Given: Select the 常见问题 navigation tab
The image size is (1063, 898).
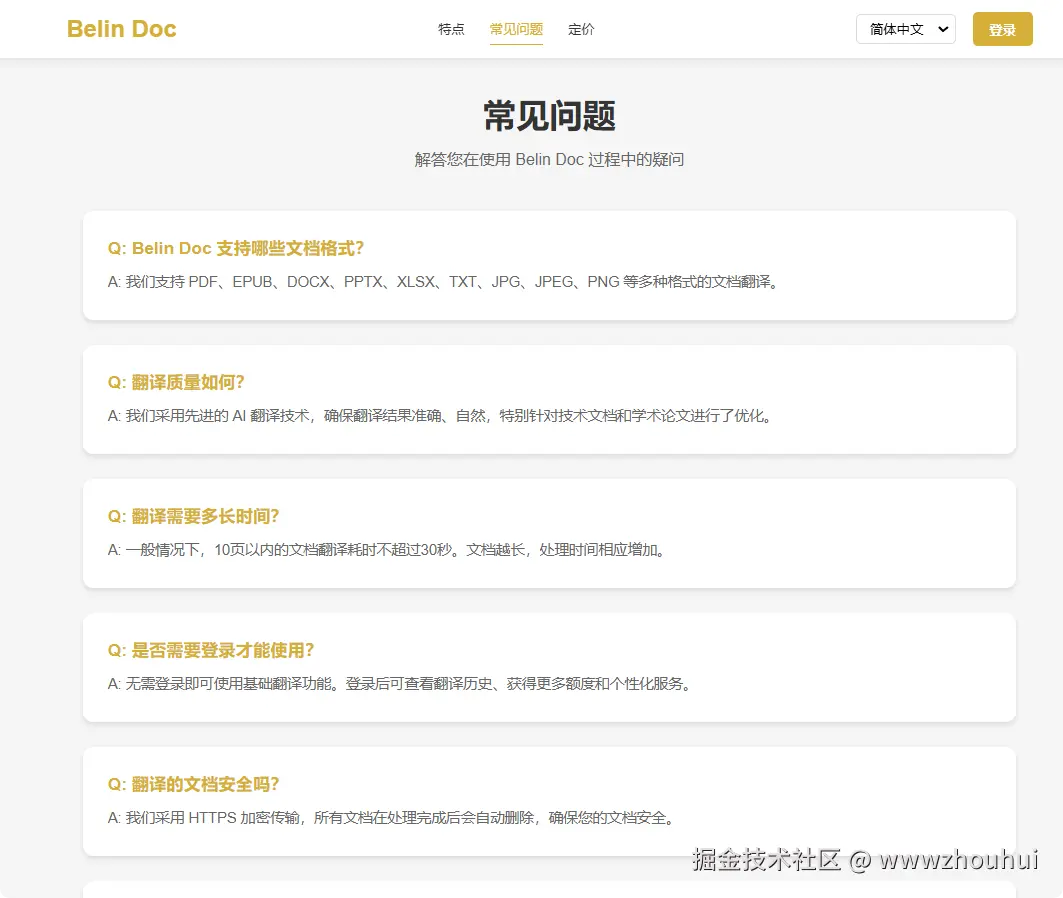Looking at the screenshot, I should tap(516, 29).
